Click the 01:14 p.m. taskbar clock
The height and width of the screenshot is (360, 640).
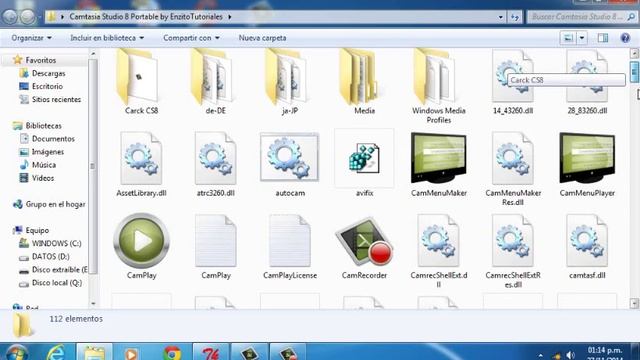[604, 350]
